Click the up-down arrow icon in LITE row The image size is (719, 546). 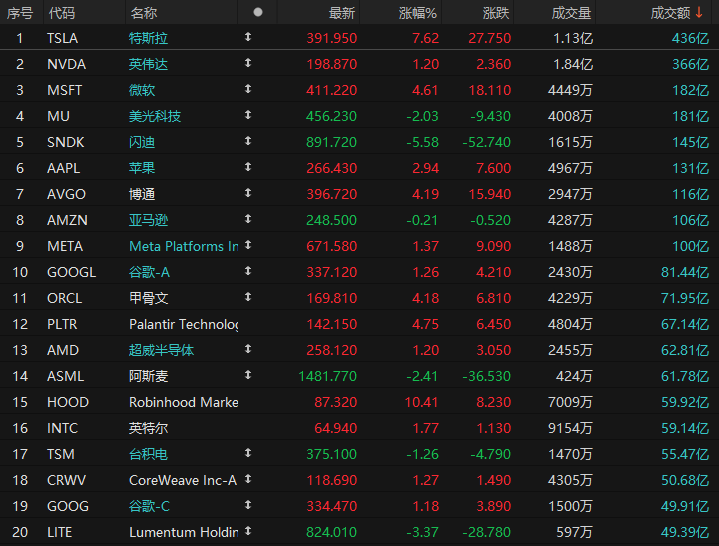[248, 531]
